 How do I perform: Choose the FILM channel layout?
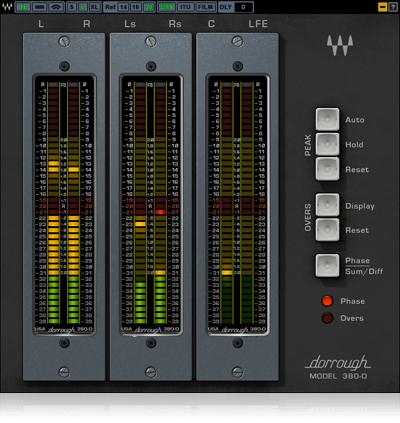[x=205, y=7]
